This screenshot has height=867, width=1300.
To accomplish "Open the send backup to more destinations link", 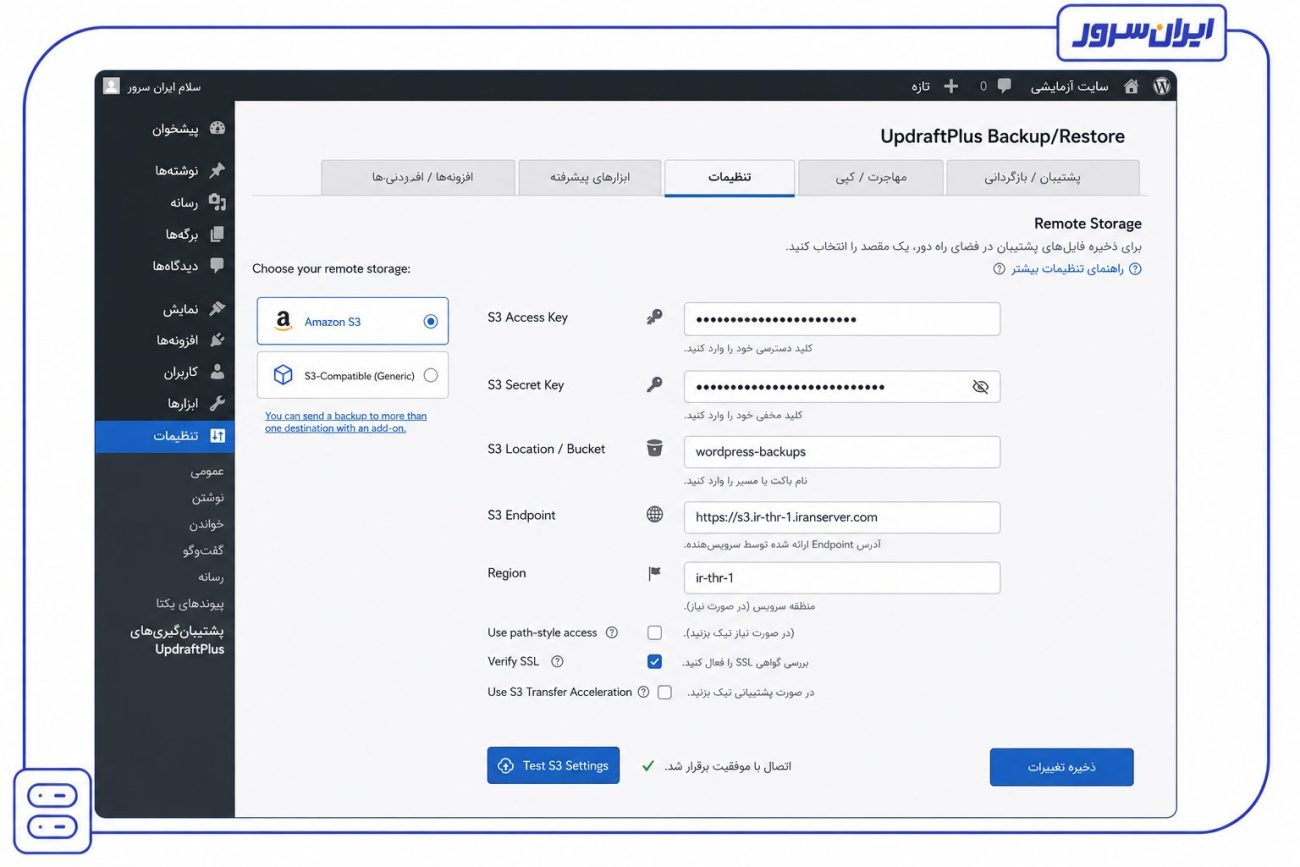I will (345, 422).
